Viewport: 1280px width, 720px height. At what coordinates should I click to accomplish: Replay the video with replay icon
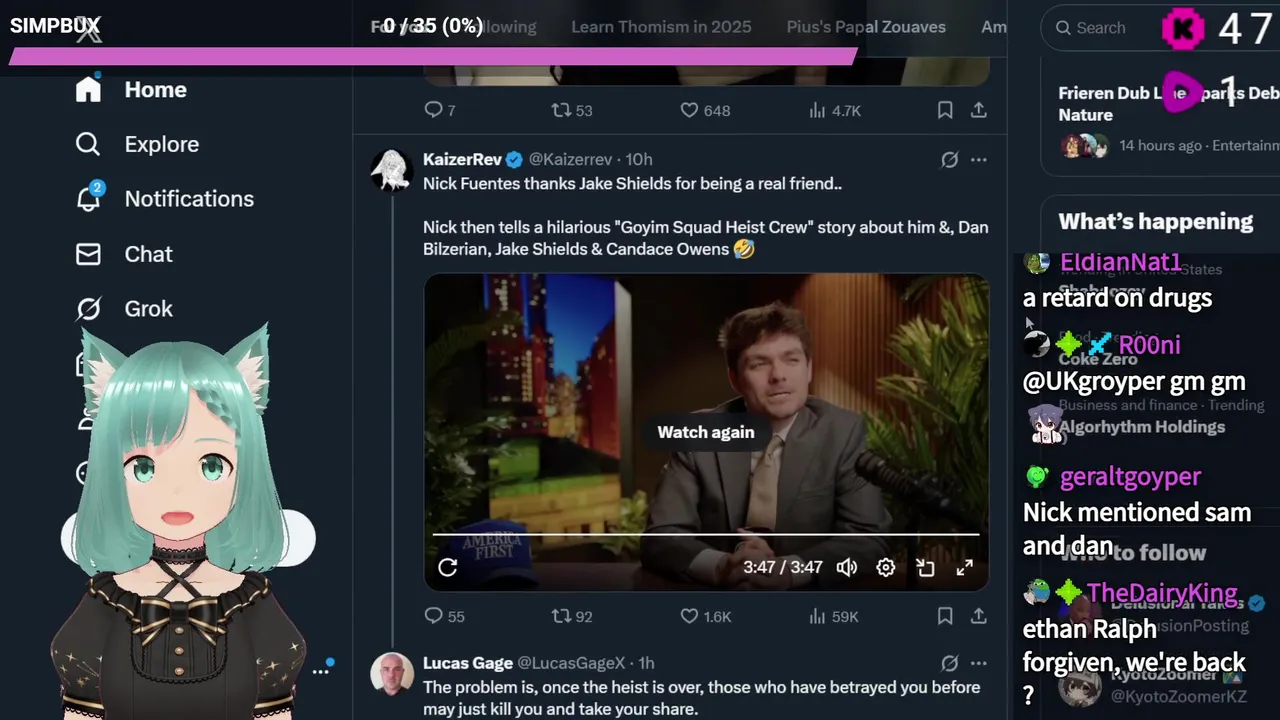click(448, 567)
